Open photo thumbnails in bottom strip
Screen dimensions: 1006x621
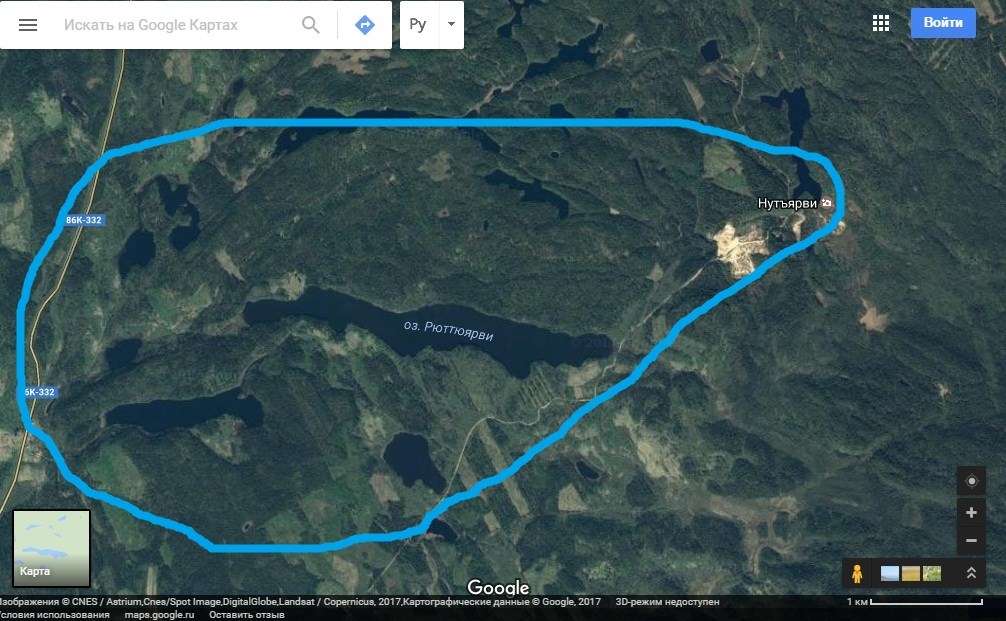tap(911, 573)
